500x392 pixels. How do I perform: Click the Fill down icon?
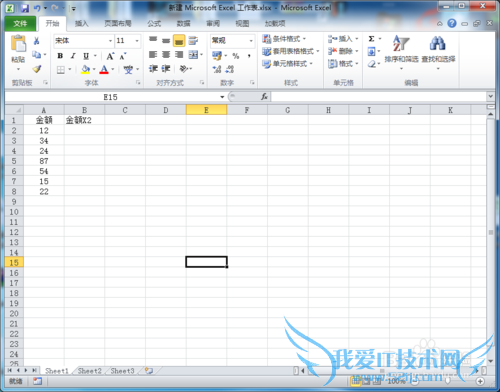371,51
